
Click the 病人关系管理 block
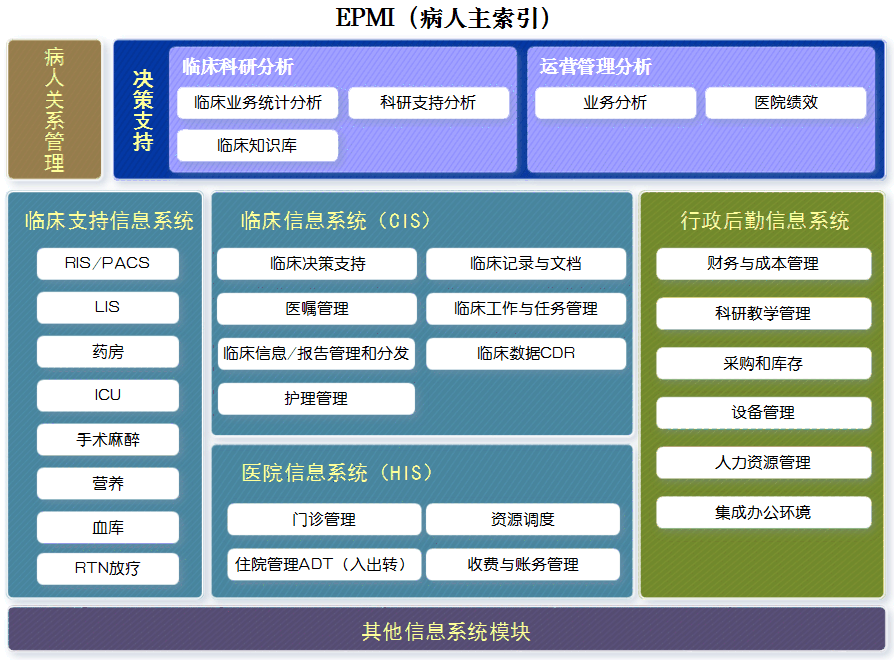click(54, 109)
